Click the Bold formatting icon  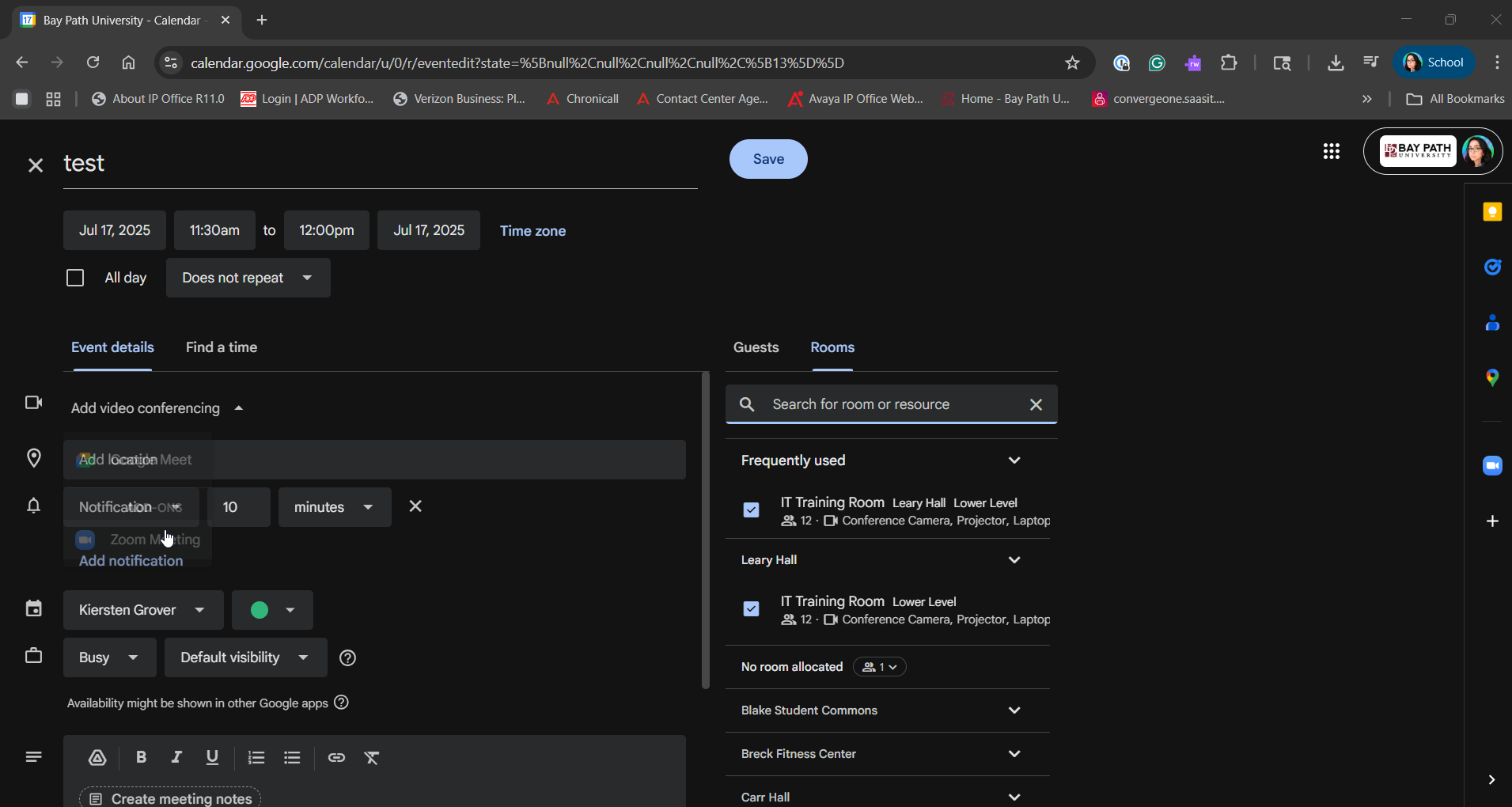[141, 757]
